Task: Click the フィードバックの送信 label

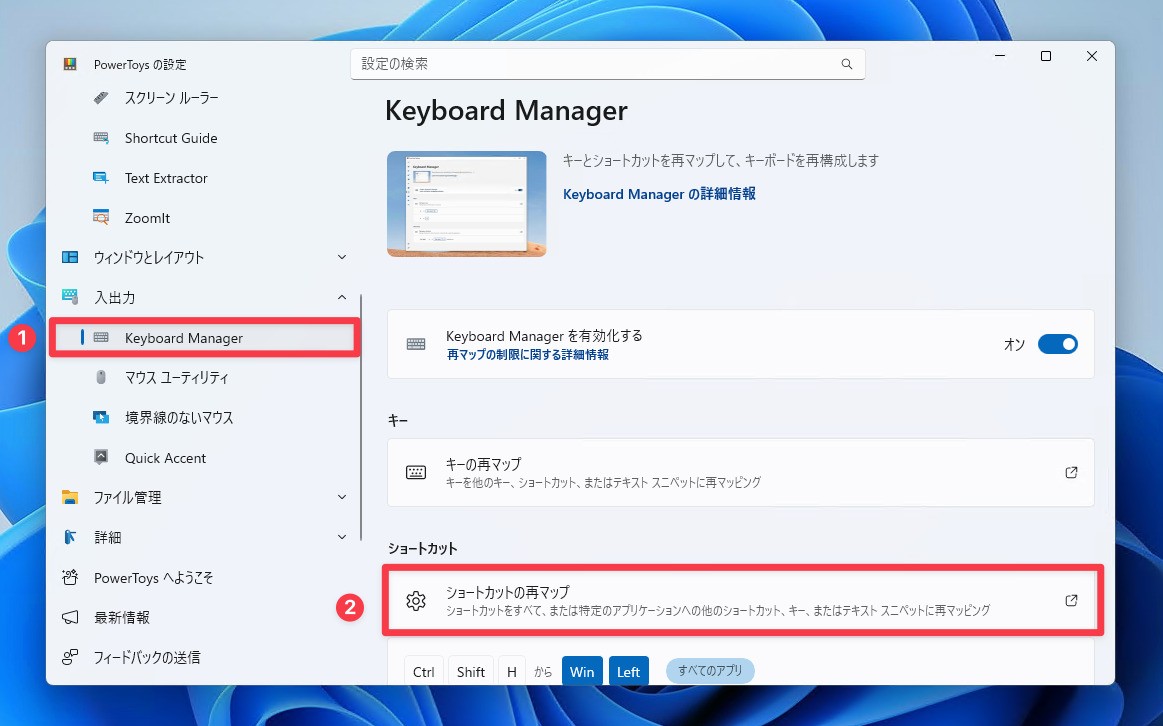Action: [x=147, y=657]
